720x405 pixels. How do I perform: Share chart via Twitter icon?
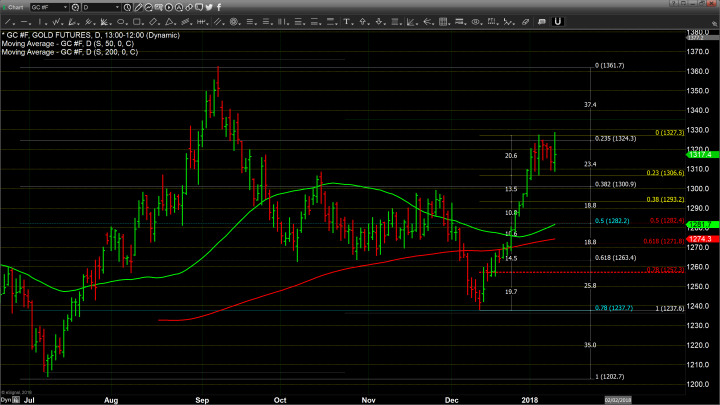209,7
